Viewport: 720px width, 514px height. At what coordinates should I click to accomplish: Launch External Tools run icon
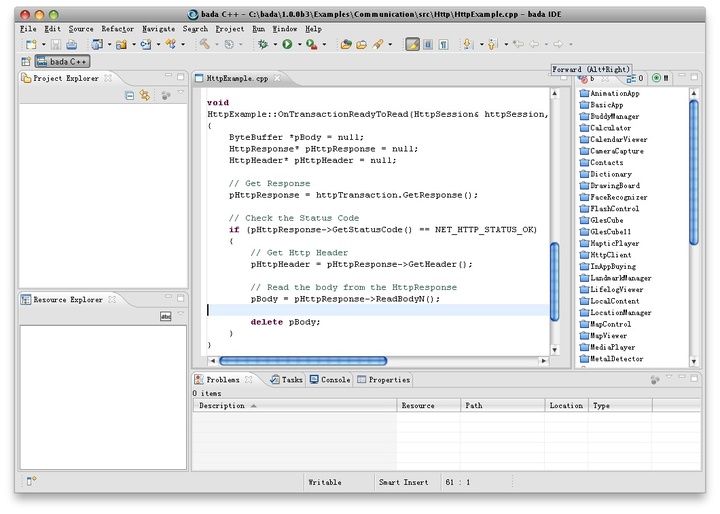(x=312, y=44)
